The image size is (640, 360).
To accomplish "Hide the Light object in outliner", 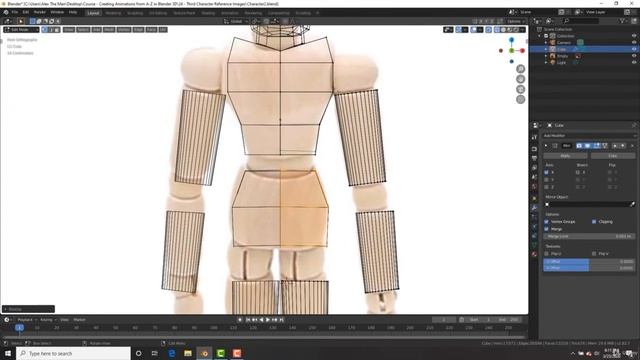I will 634,62.
